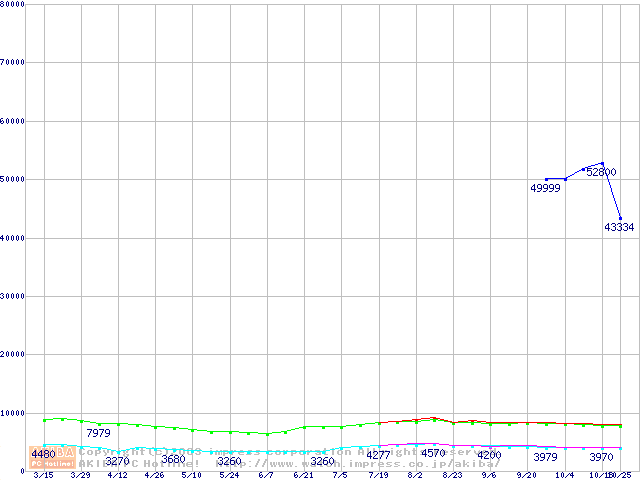Click the 3/15 date on x-axis

(x=43, y=475)
